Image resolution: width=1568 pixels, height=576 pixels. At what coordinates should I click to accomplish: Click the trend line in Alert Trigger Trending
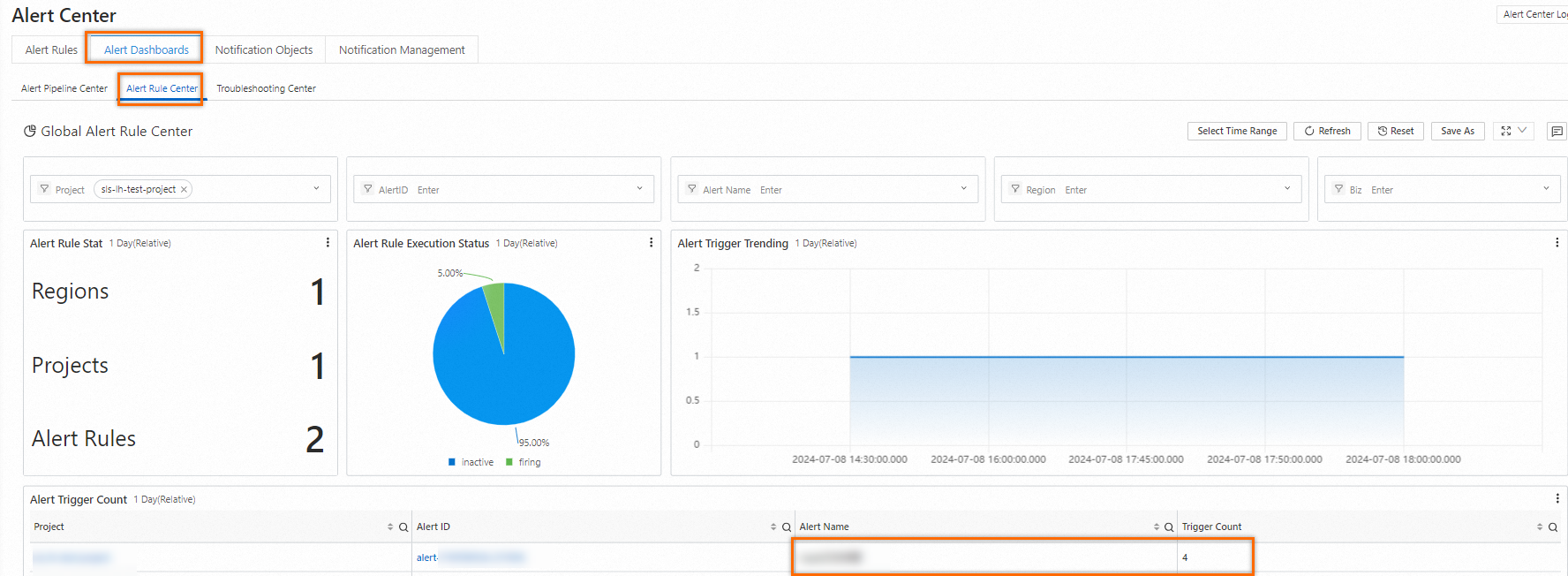click(x=1127, y=357)
